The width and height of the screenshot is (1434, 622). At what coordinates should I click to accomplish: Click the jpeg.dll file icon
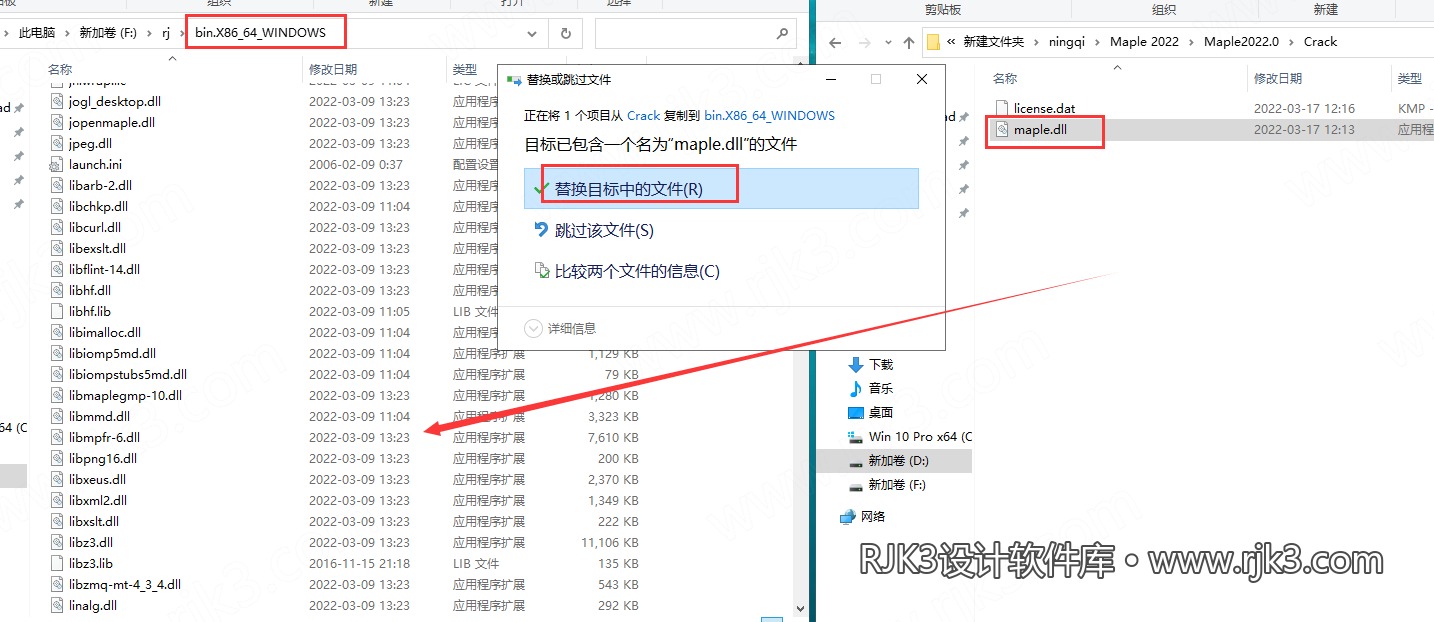pos(57,143)
